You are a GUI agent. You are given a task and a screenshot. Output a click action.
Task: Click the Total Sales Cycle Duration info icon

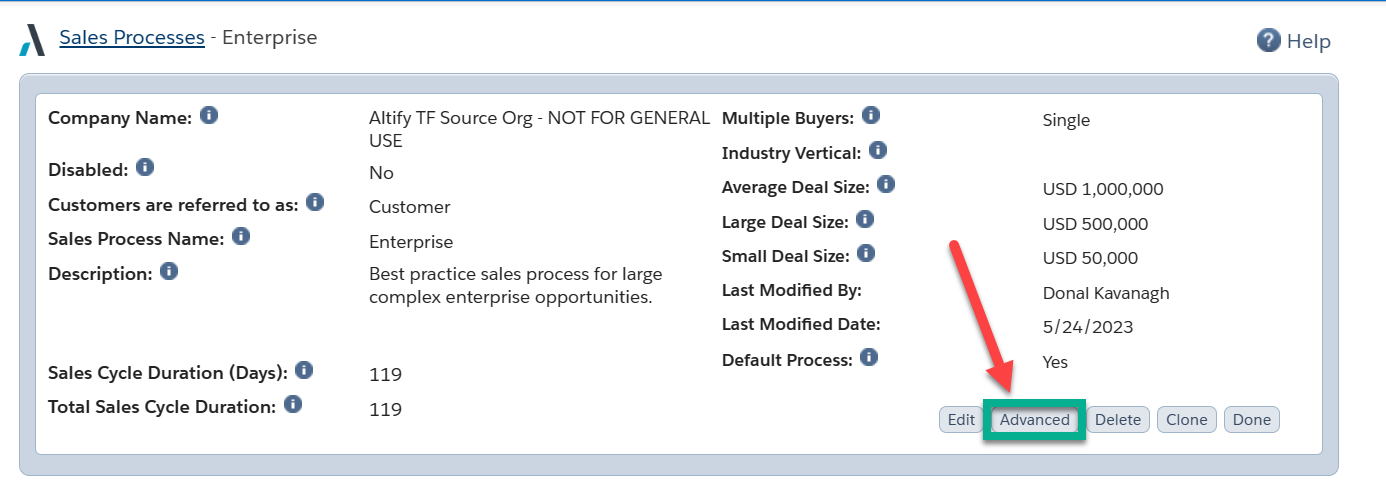(x=293, y=404)
